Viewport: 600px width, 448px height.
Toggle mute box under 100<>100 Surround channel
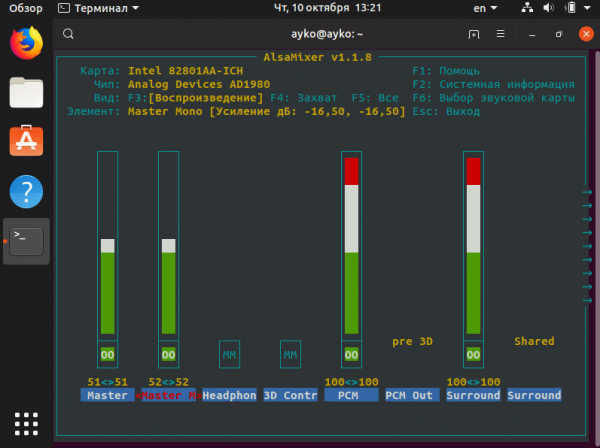(473, 355)
